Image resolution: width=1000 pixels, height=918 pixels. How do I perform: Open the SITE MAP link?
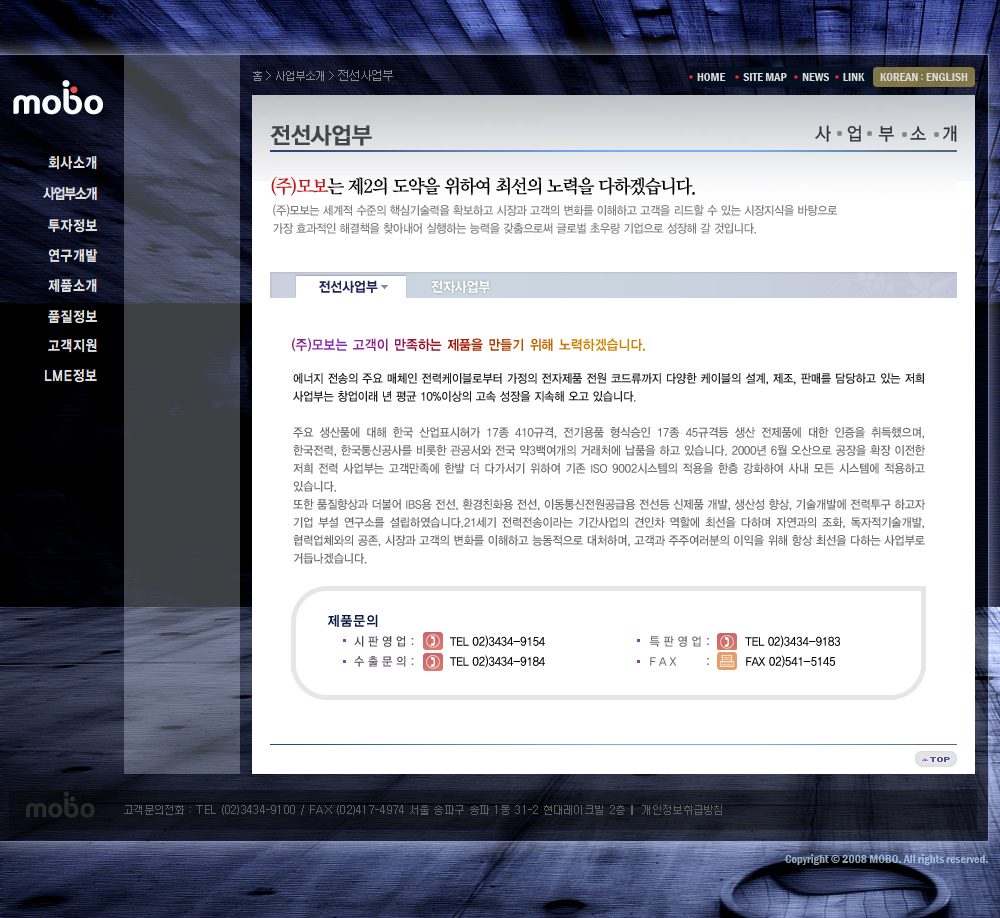[764, 77]
